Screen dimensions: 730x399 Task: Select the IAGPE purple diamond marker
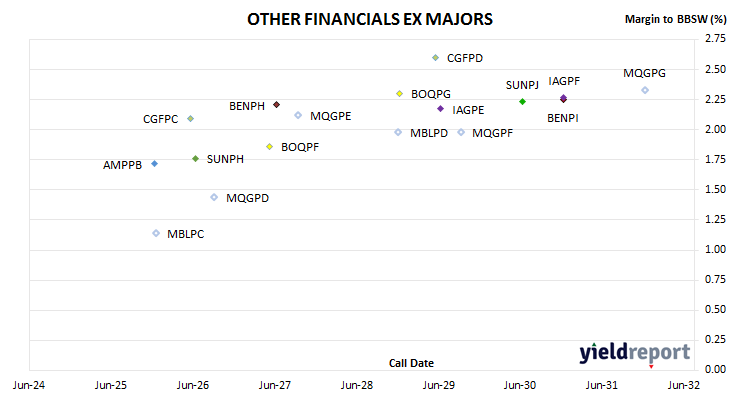(x=440, y=109)
